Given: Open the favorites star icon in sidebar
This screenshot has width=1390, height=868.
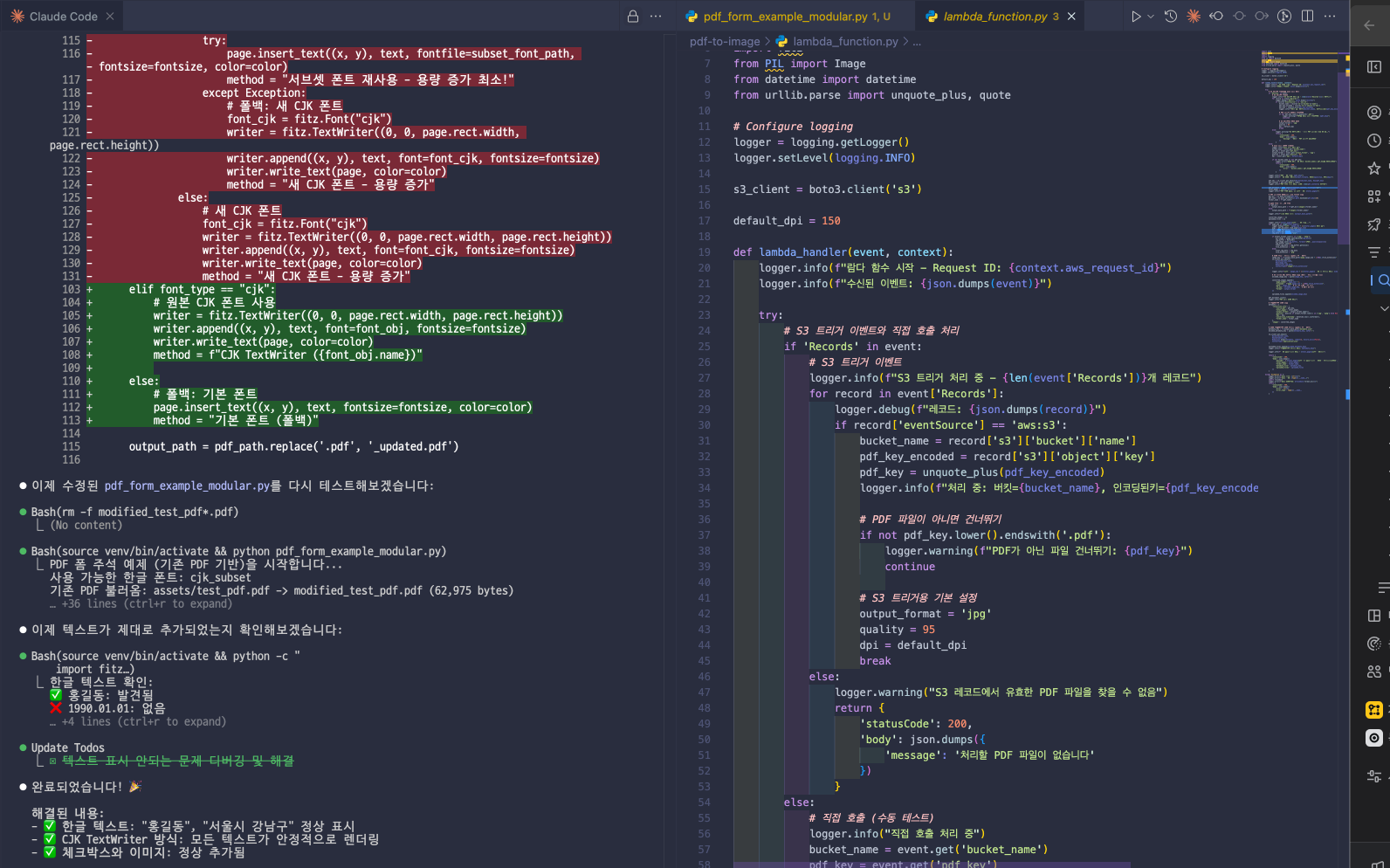Looking at the screenshot, I should coord(1374,169).
